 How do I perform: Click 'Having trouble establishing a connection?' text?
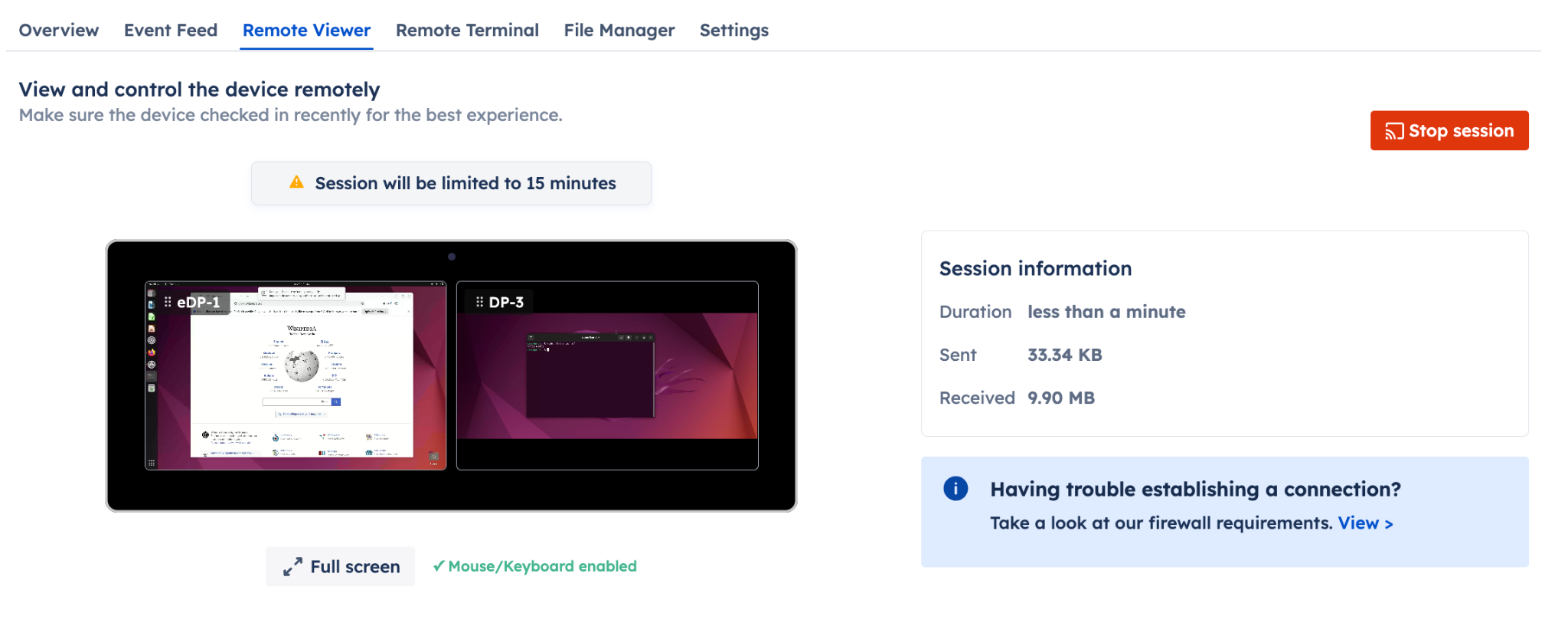click(1195, 490)
